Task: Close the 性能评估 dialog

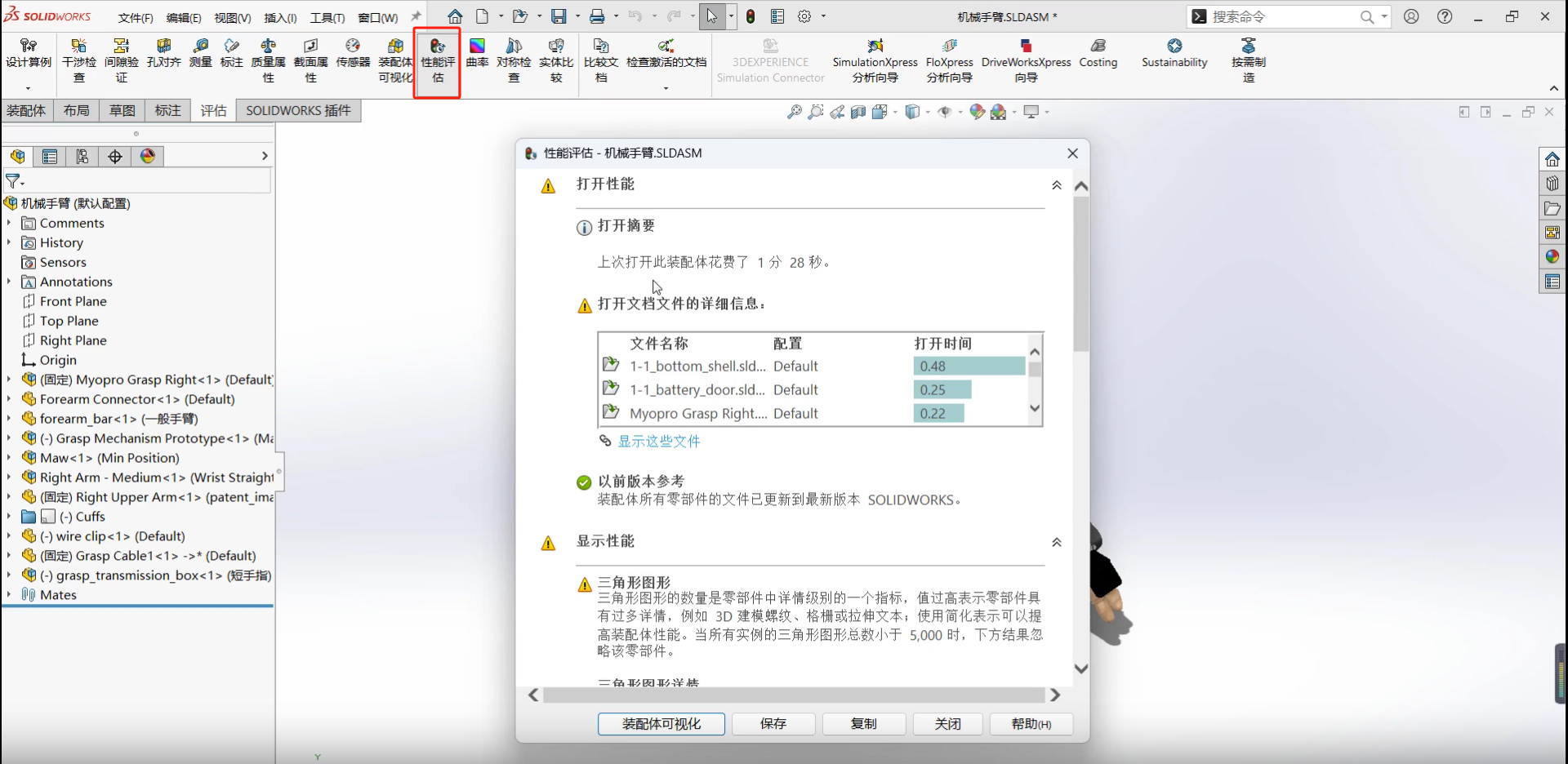Action: tap(1072, 153)
